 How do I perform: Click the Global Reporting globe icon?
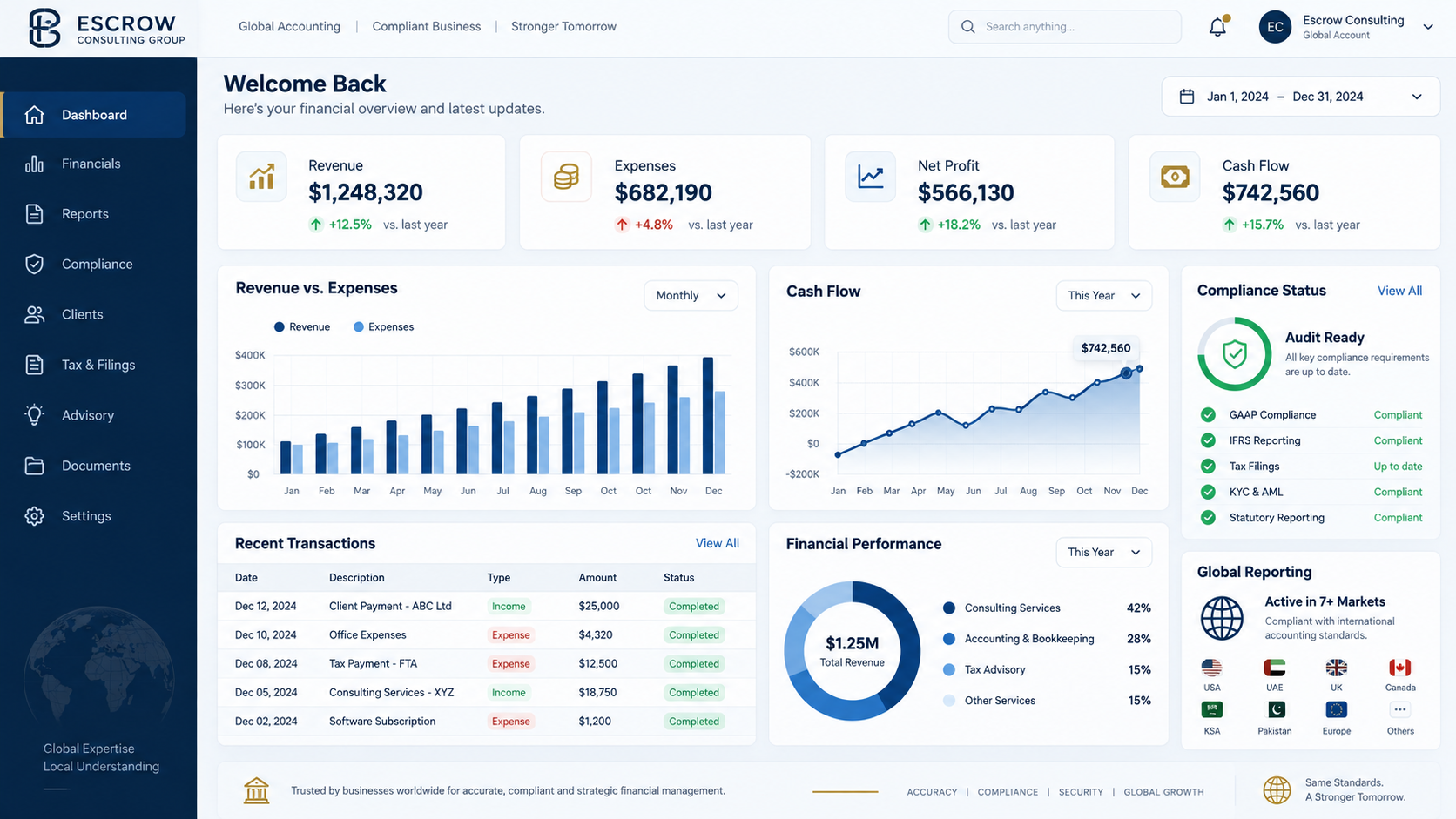point(1222,618)
